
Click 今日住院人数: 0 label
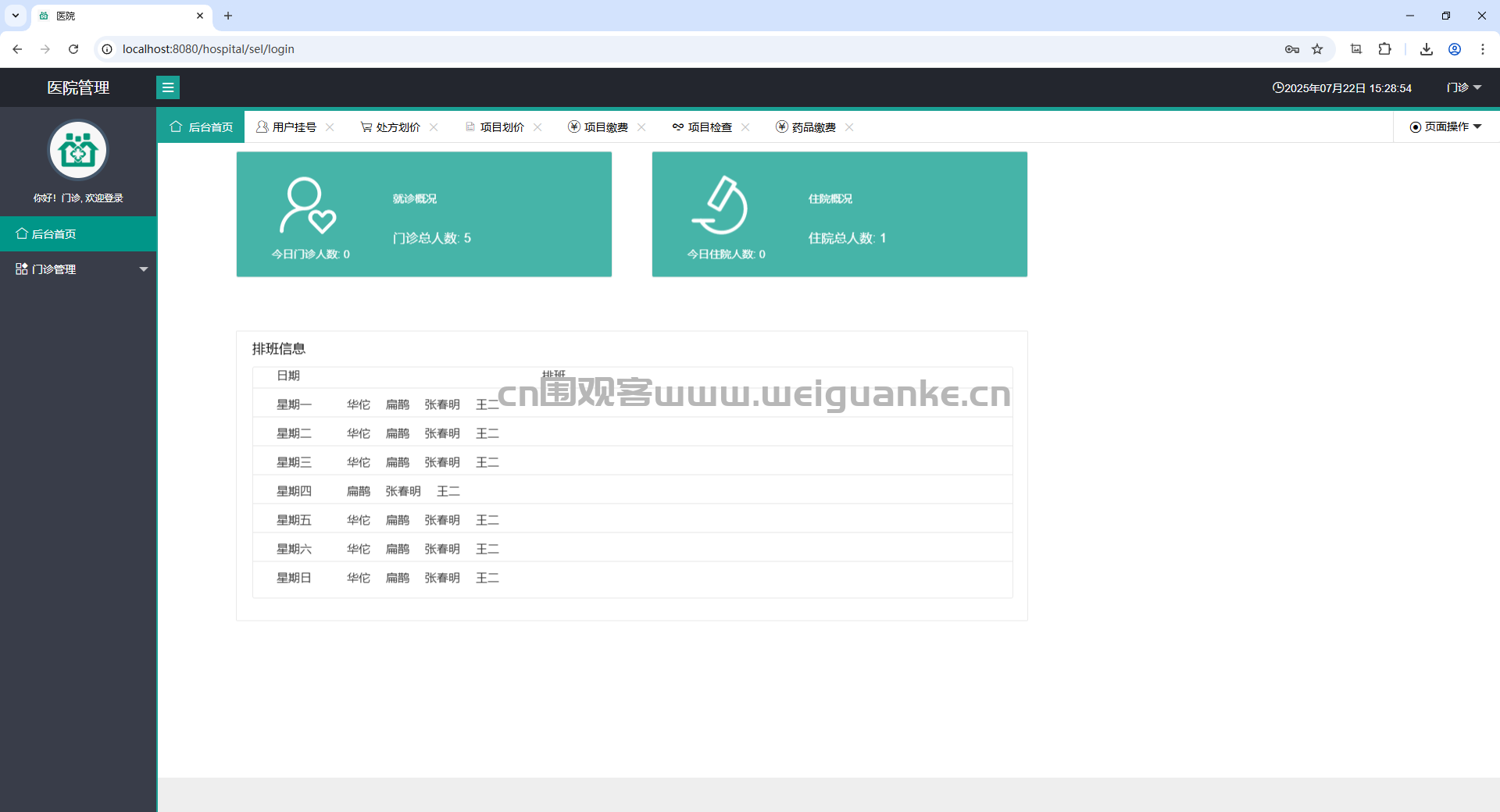pos(727,254)
